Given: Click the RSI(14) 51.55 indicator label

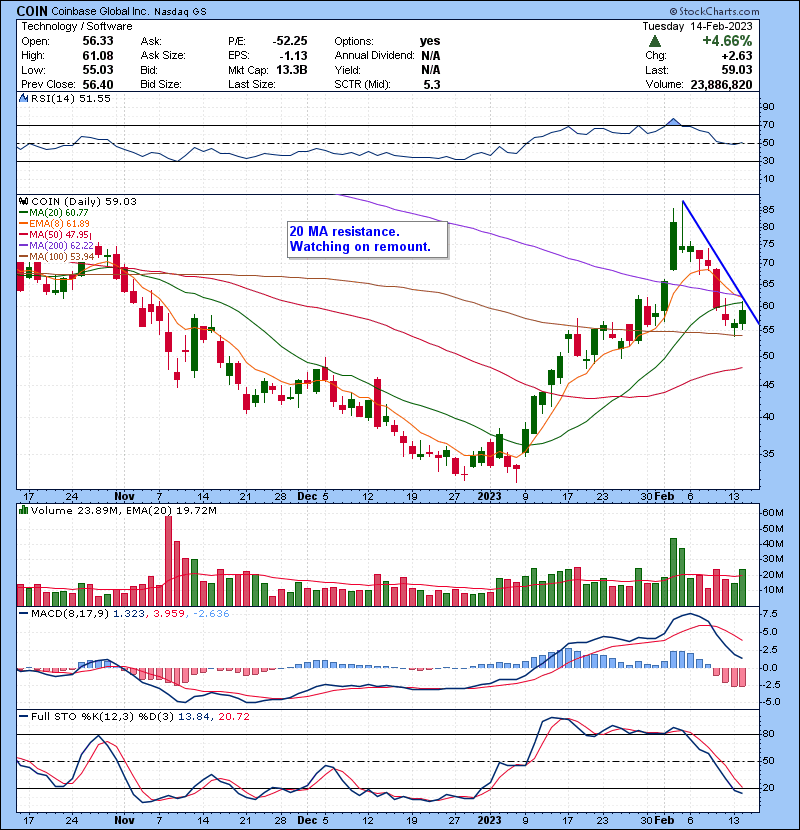Looking at the screenshot, I should point(71,98).
